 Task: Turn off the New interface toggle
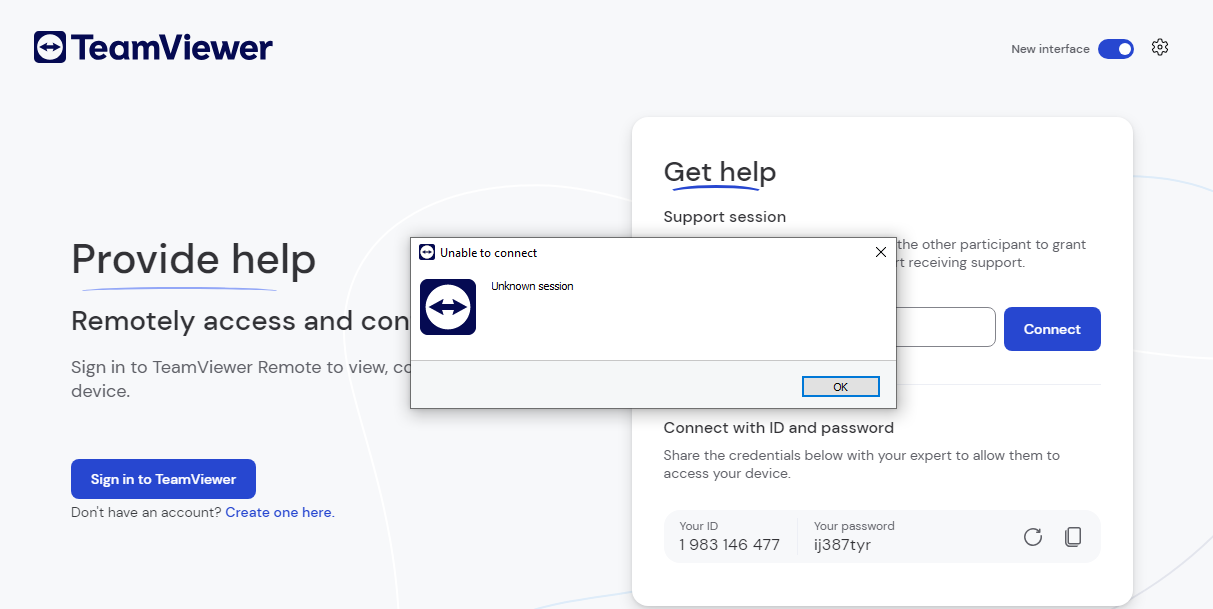pos(1116,49)
